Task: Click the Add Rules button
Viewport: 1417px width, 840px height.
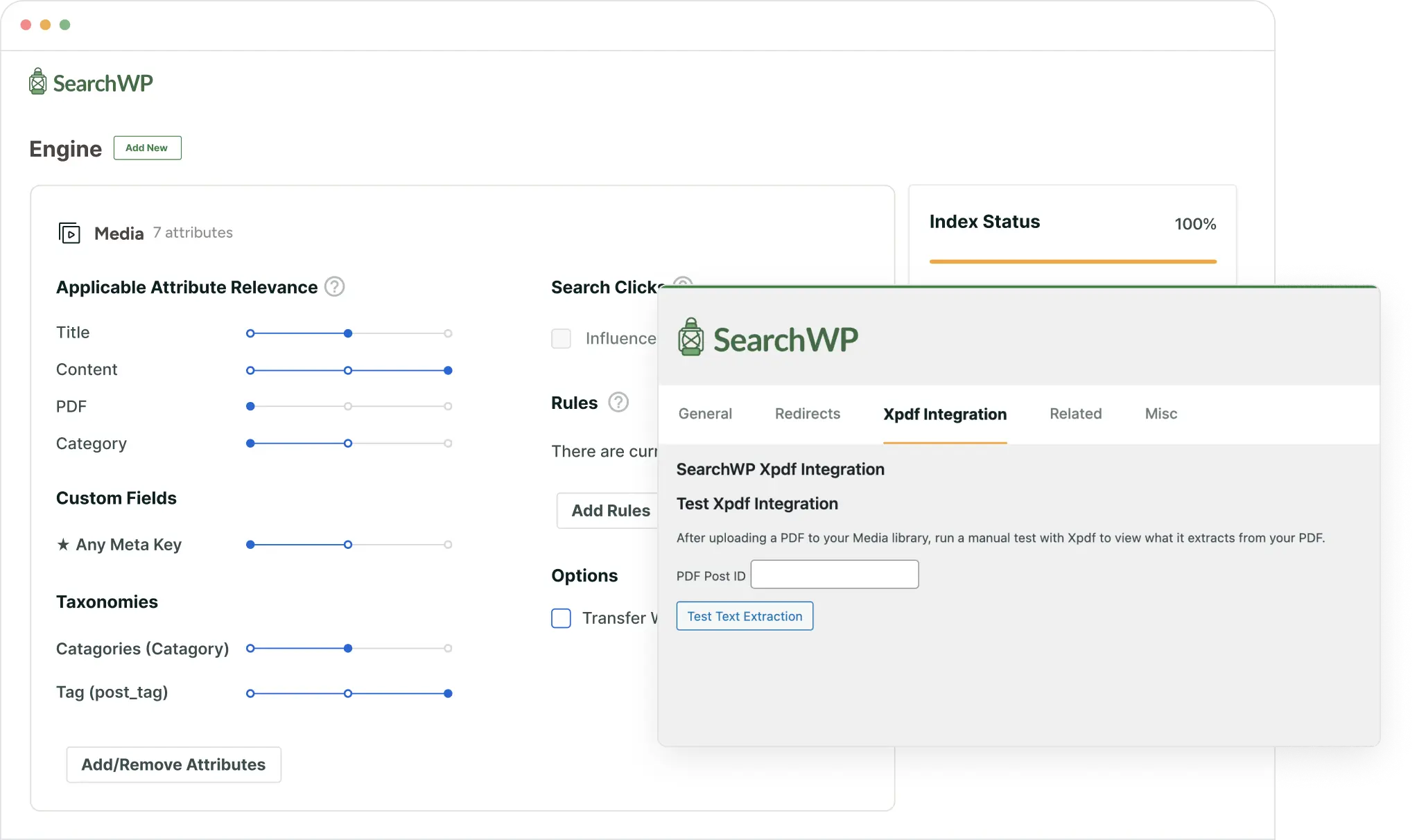Action: point(610,510)
